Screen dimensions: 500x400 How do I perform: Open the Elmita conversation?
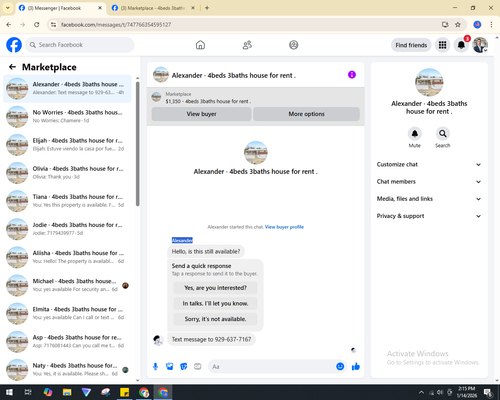[67, 313]
